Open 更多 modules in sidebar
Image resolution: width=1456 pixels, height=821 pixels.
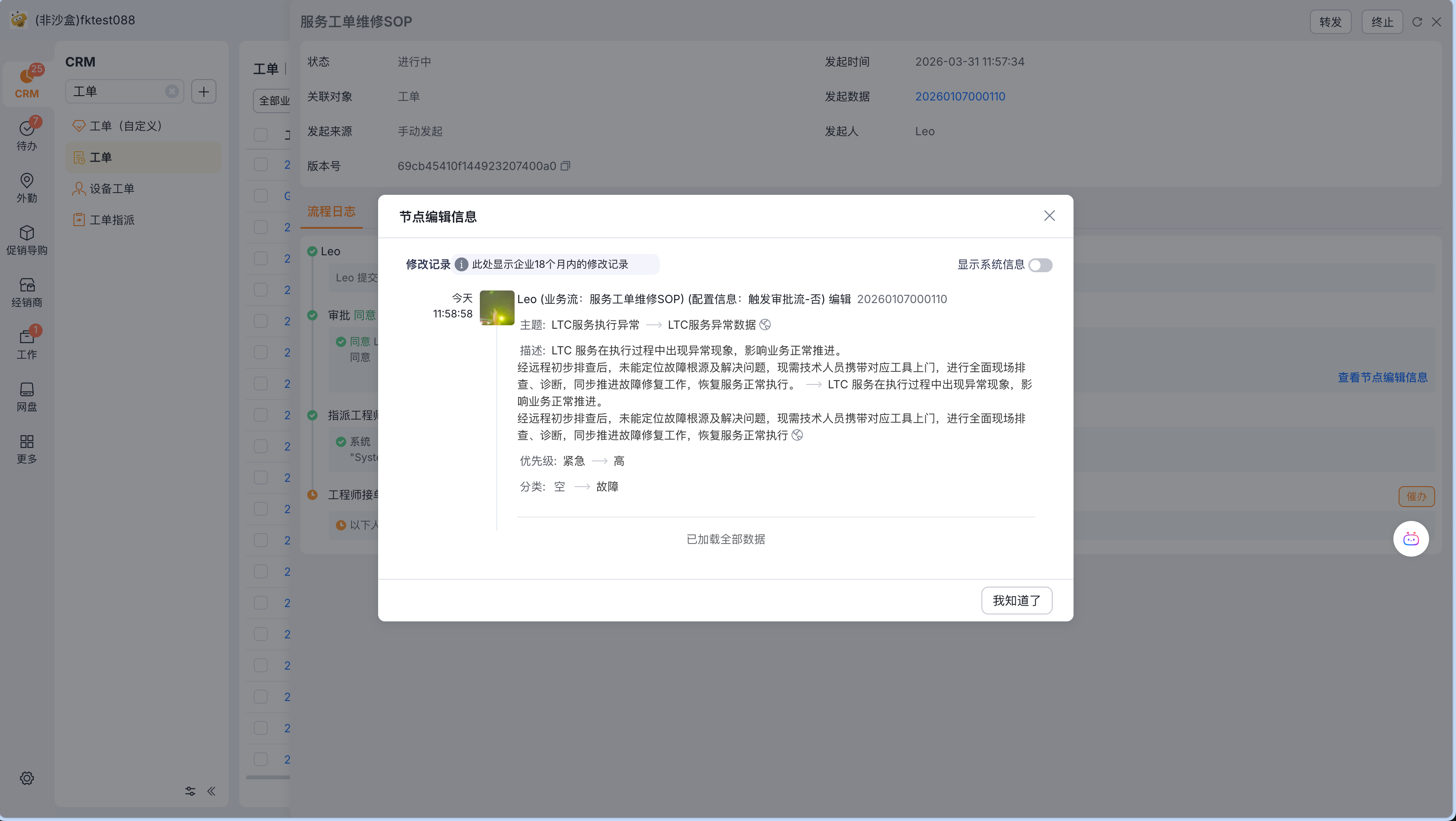point(27,448)
